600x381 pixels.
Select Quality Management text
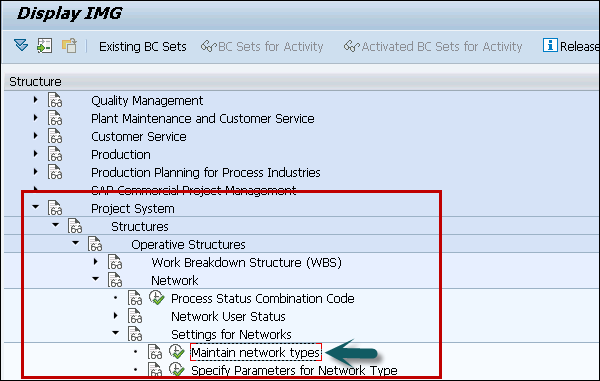coord(147,101)
